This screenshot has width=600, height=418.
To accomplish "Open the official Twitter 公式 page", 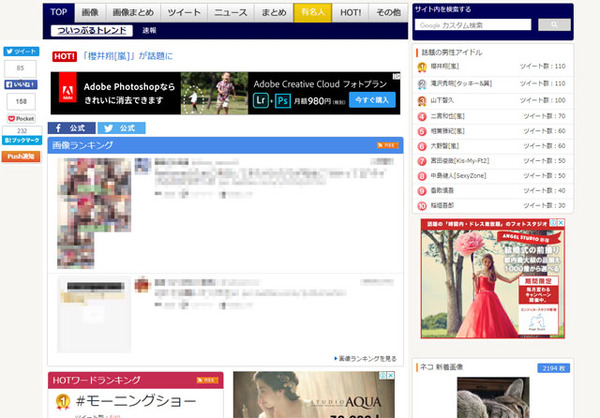I will [120, 128].
